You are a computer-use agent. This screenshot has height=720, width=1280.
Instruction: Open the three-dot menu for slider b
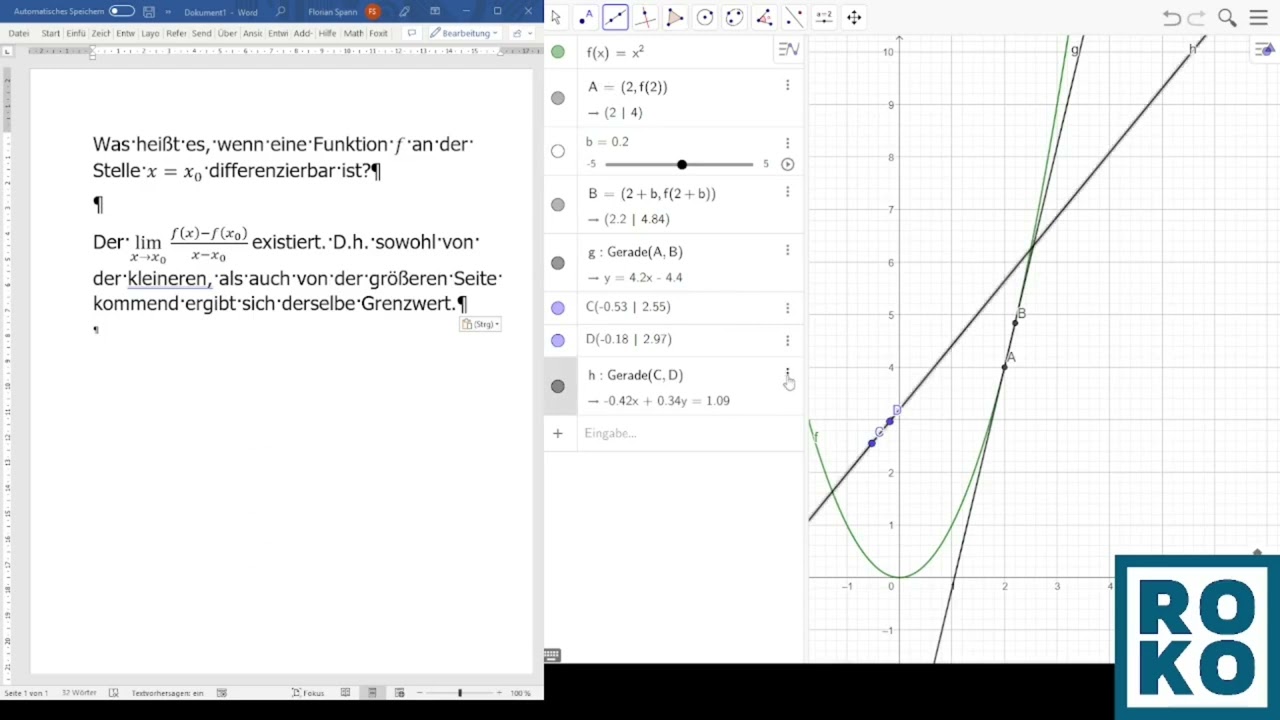[787, 143]
